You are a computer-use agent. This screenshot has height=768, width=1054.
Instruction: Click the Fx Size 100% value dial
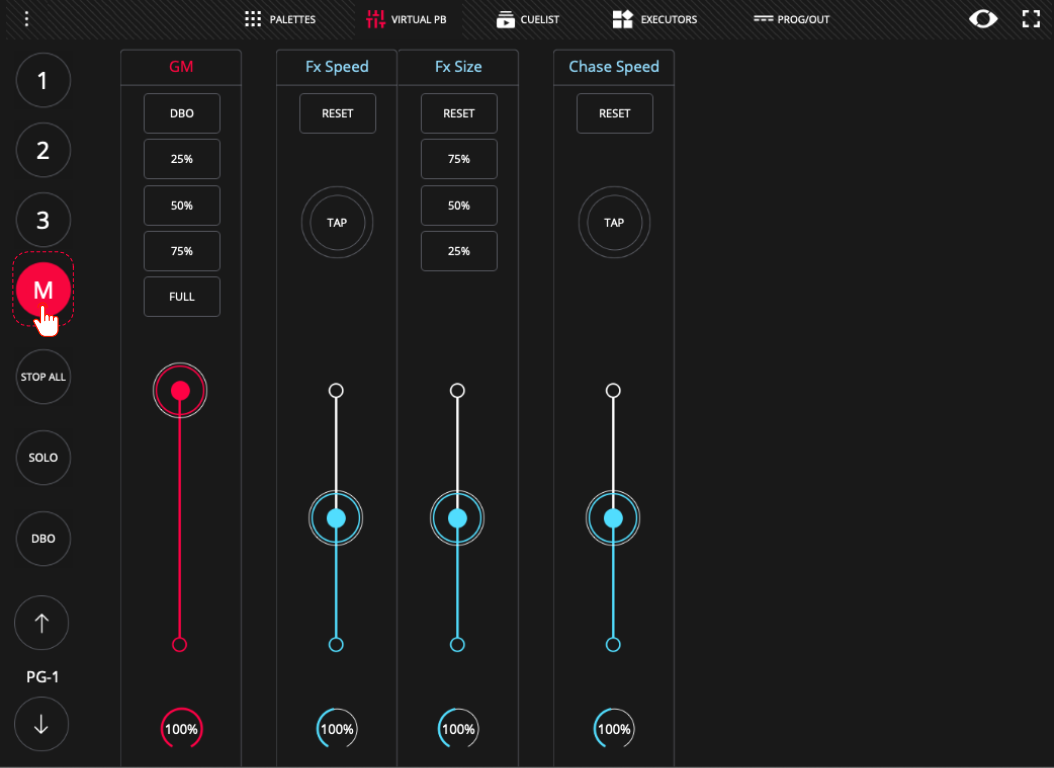pos(458,729)
